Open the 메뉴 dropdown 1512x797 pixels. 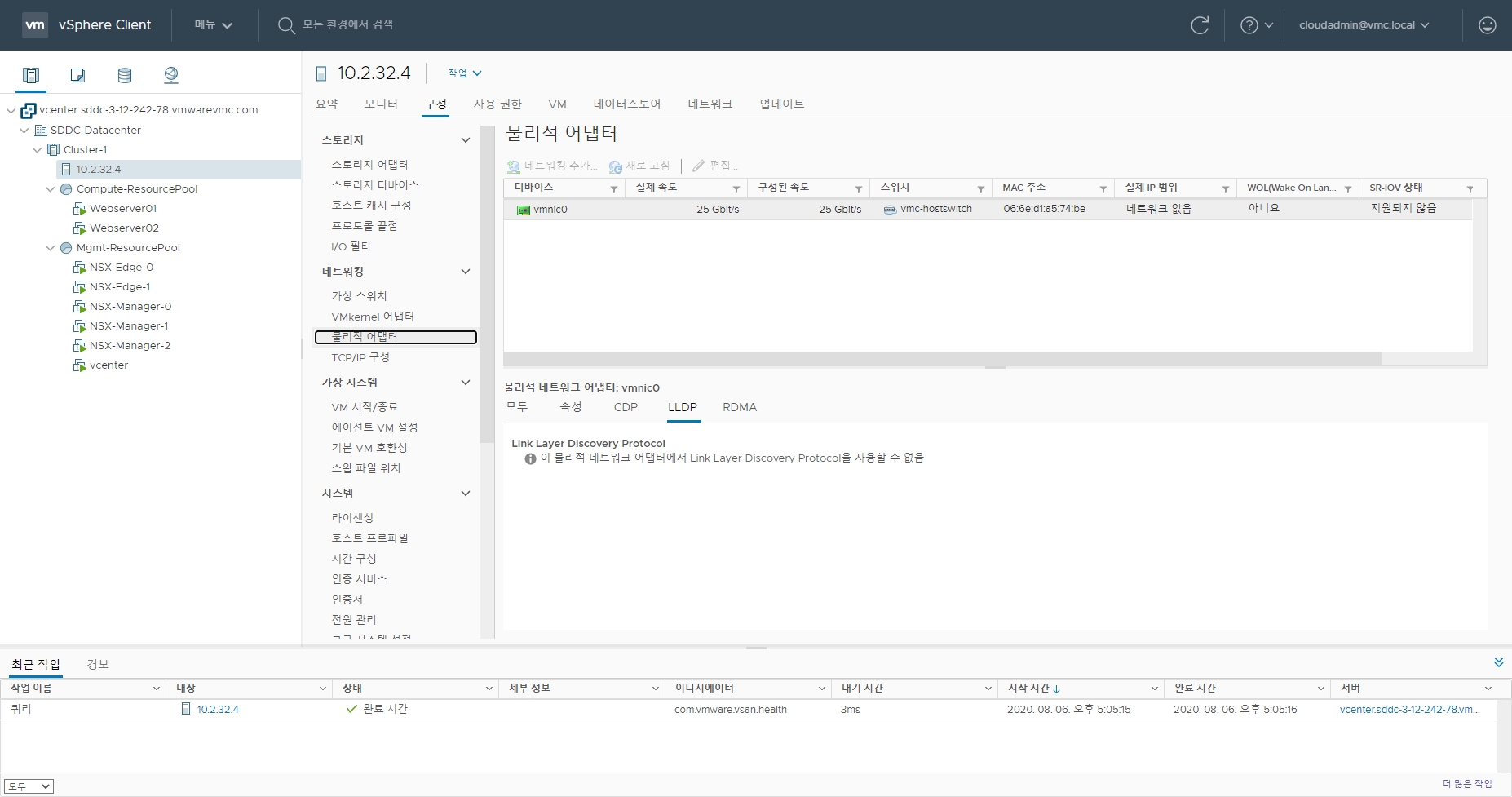coord(214,25)
